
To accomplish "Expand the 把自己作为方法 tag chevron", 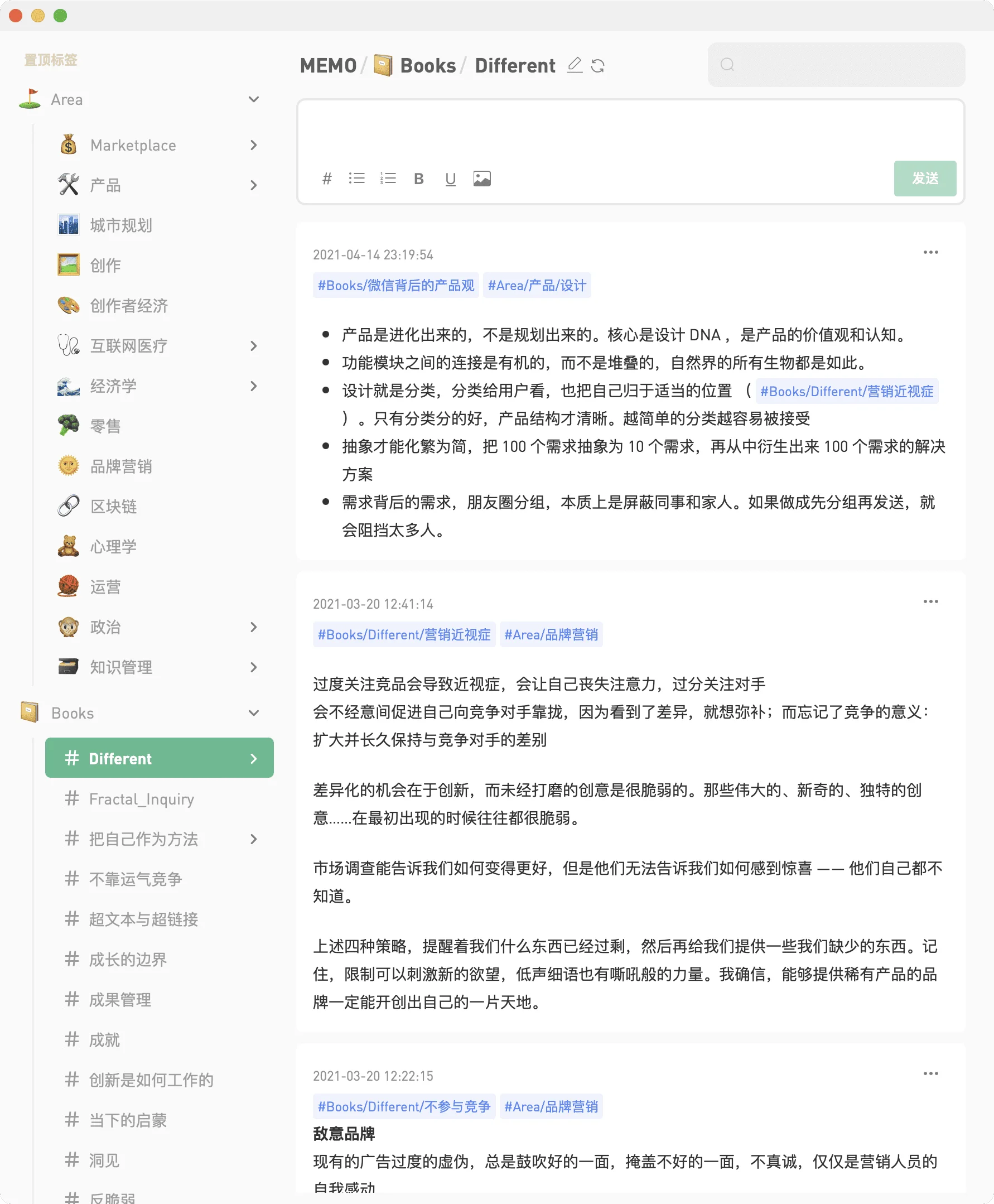I will coord(254,839).
